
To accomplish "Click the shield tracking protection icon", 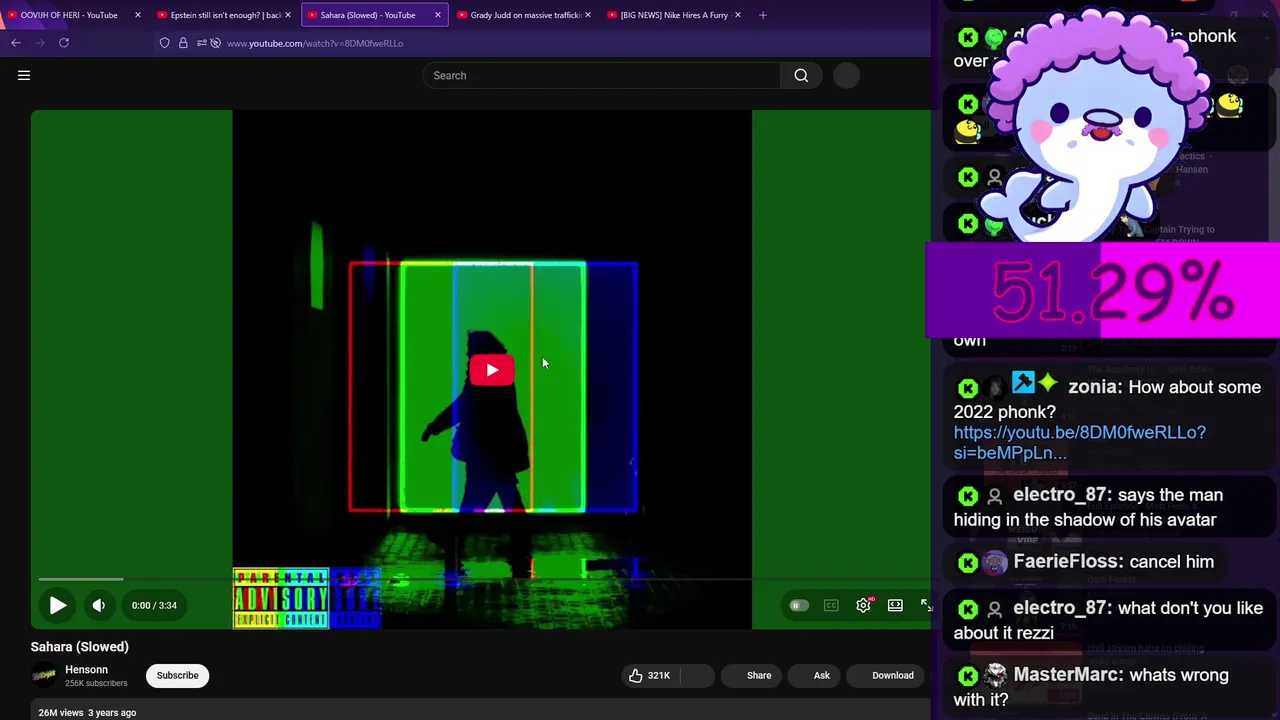I will pyautogui.click(x=165, y=43).
